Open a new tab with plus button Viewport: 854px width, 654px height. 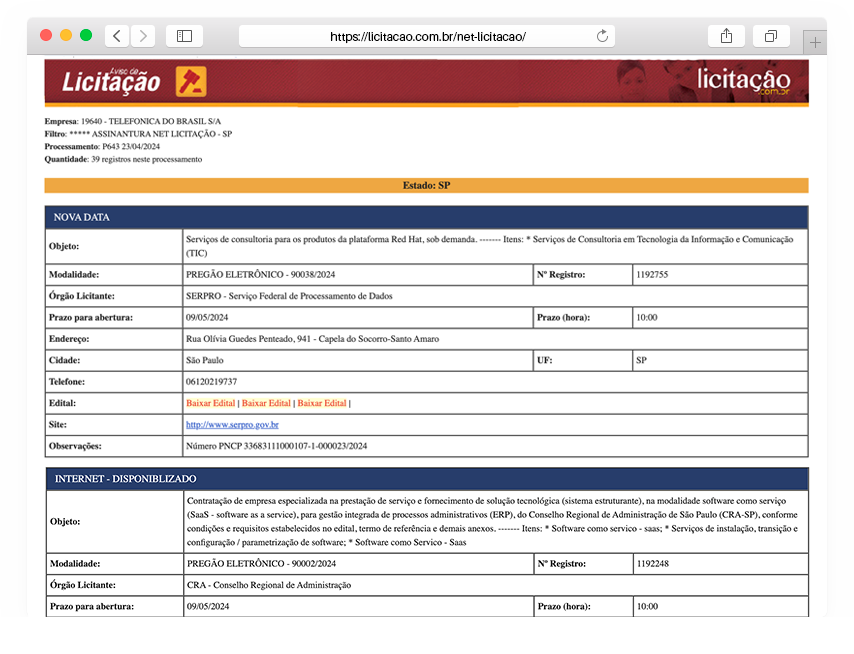[x=815, y=42]
